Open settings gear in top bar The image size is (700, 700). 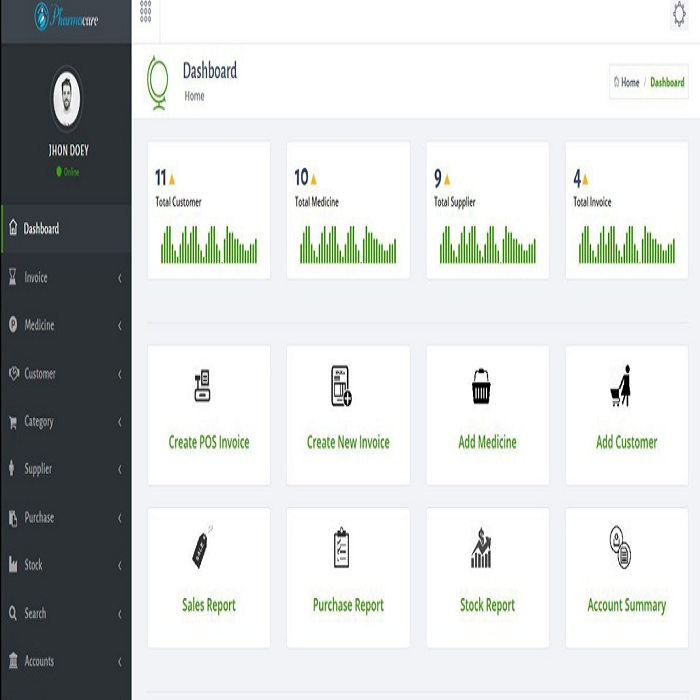(x=679, y=15)
